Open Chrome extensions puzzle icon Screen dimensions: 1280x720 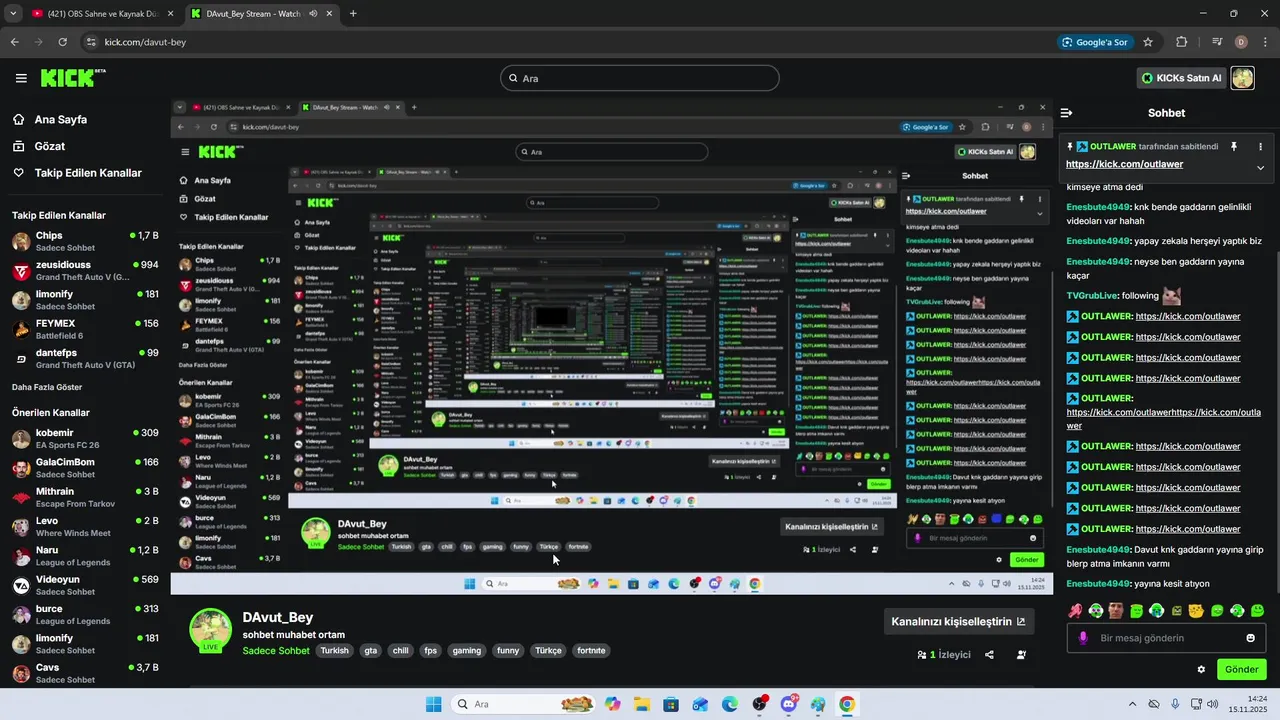tap(1181, 42)
